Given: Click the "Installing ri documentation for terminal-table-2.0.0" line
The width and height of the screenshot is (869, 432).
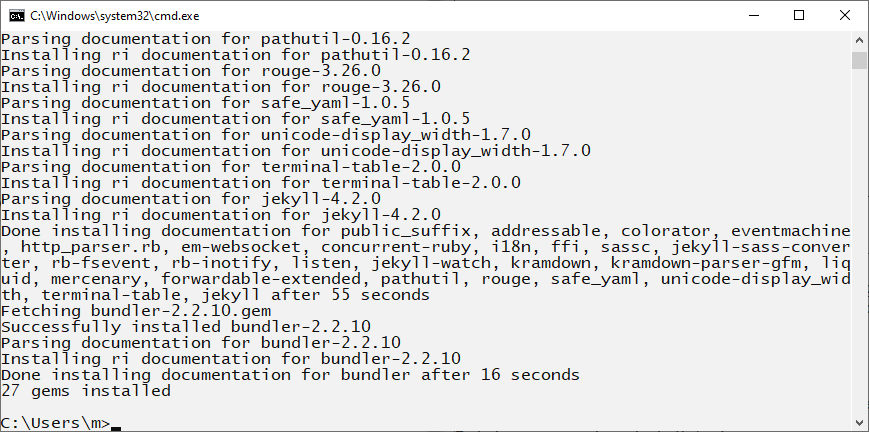Looking at the screenshot, I should tap(260, 183).
